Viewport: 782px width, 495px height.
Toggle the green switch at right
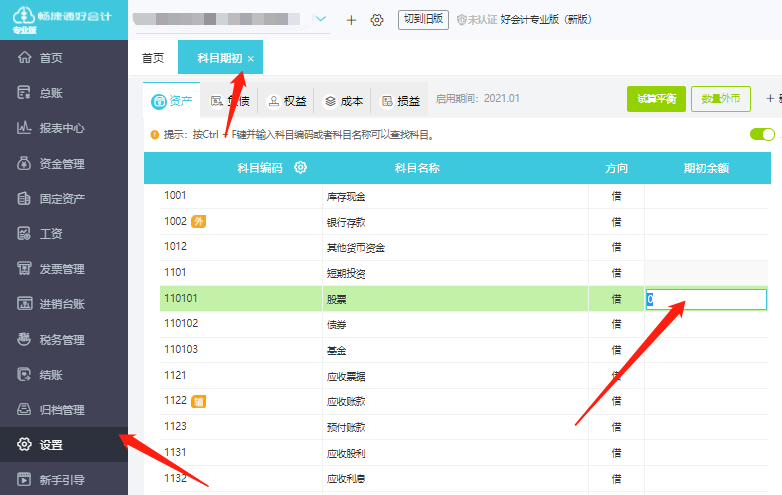coord(762,134)
